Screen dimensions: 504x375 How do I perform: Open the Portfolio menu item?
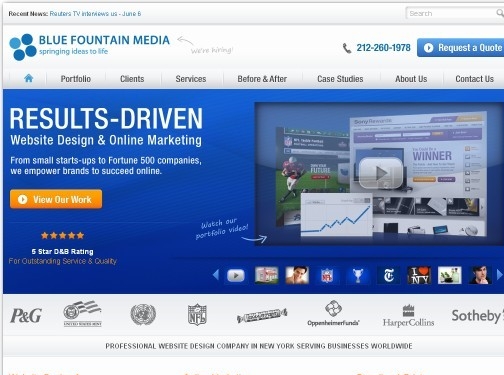(76, 79)
